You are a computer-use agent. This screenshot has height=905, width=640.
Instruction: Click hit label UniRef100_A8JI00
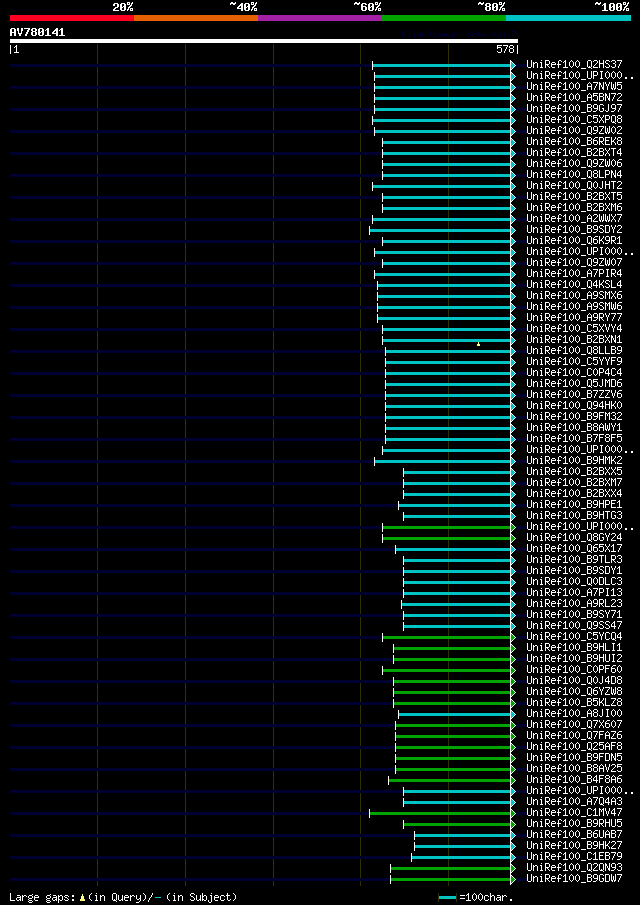point(574,715)
